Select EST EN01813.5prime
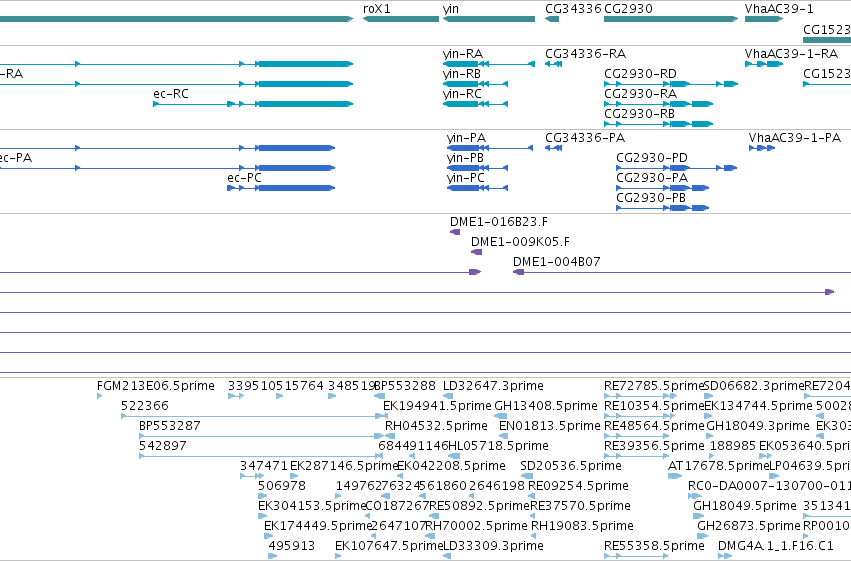The image size is (851, 561). pyautogui.click(x=503, y=436)
